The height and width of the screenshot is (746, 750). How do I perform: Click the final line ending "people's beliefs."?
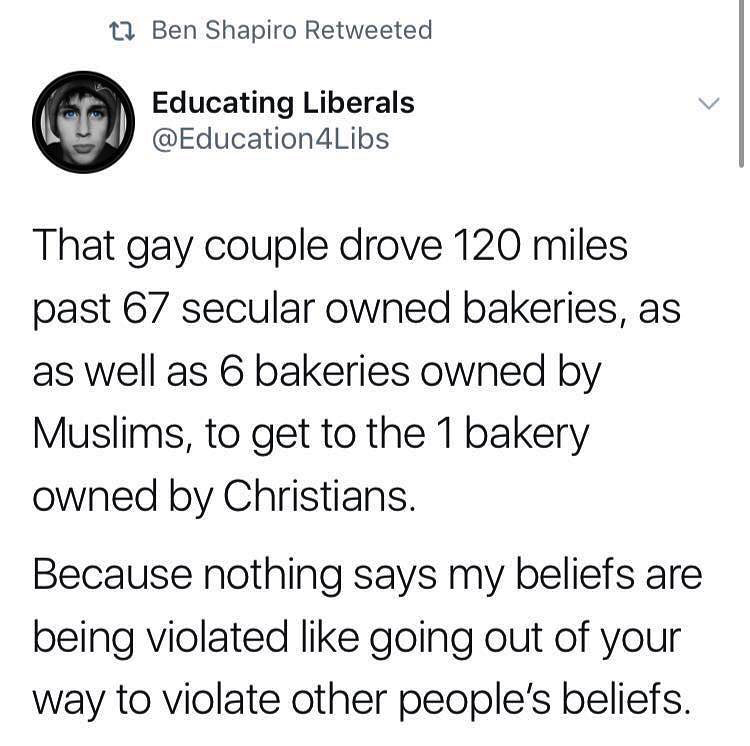pyautogui.click(x=362, y=702)
